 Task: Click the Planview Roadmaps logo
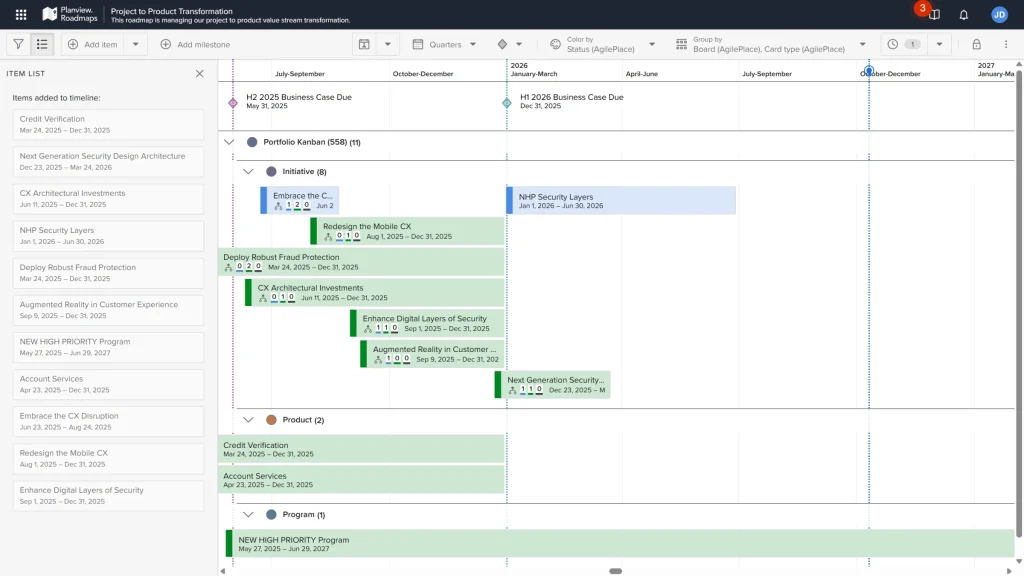tap(69, 14)
